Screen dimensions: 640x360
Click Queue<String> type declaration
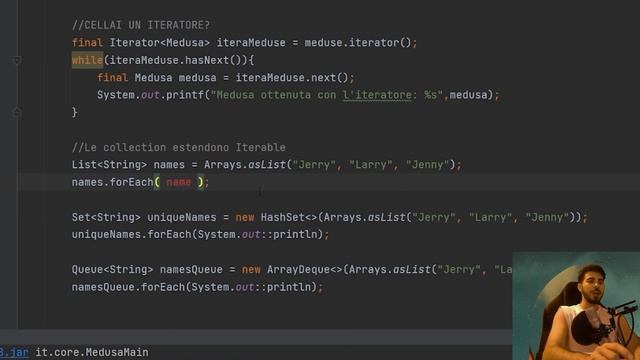pos(113,269)
